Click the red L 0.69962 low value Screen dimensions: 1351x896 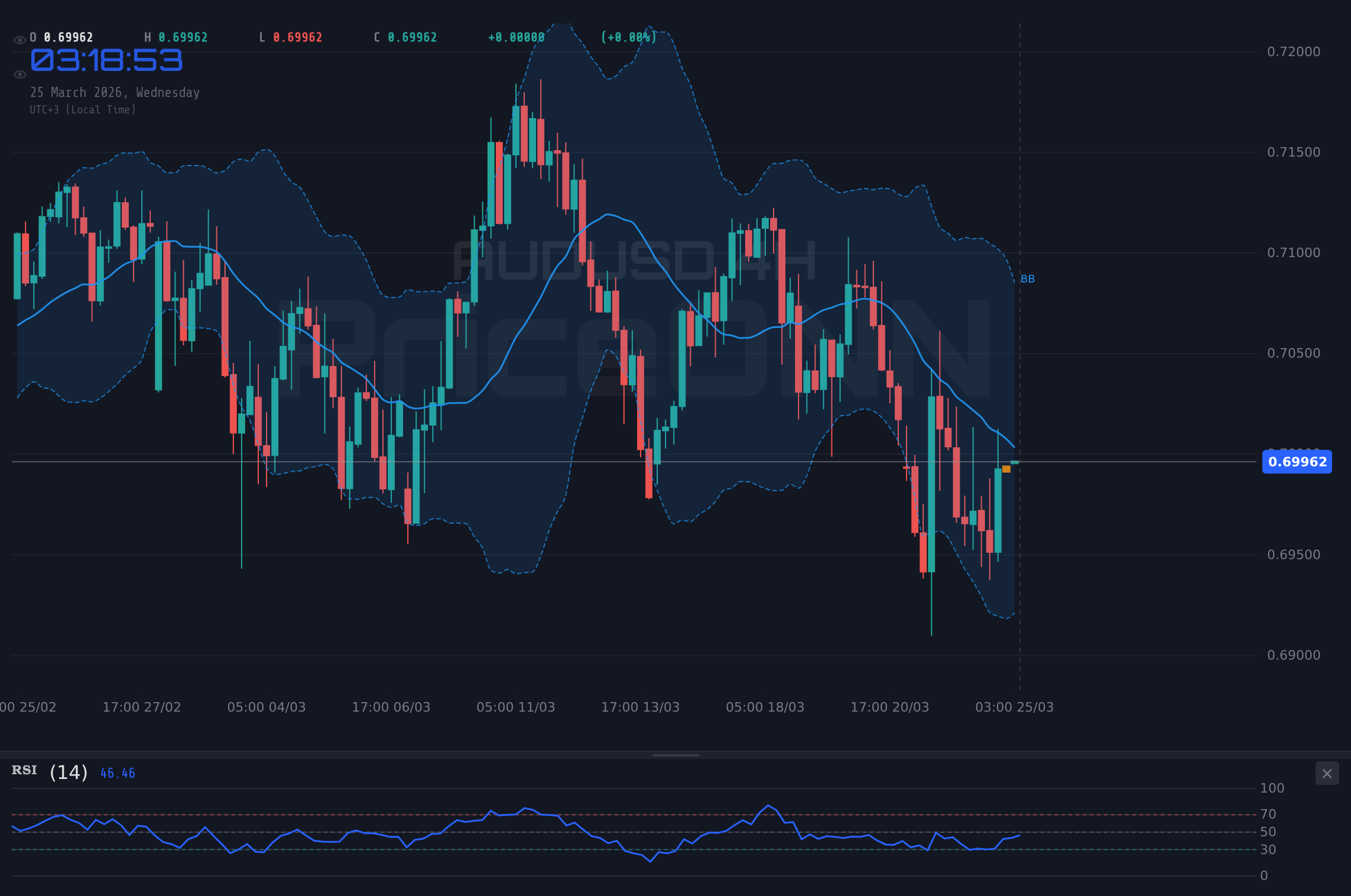tap(290, 37)
